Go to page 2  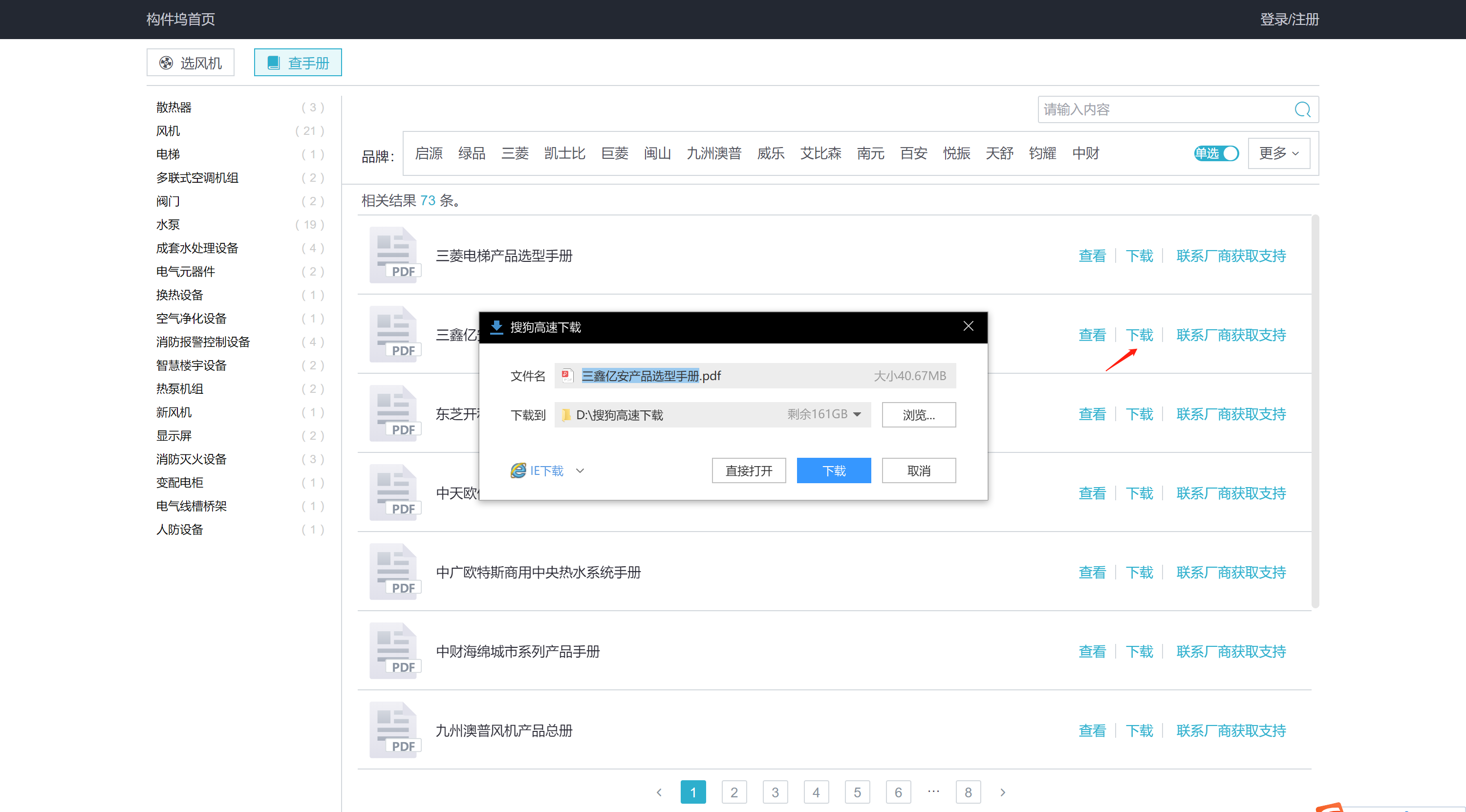(733, 792)
